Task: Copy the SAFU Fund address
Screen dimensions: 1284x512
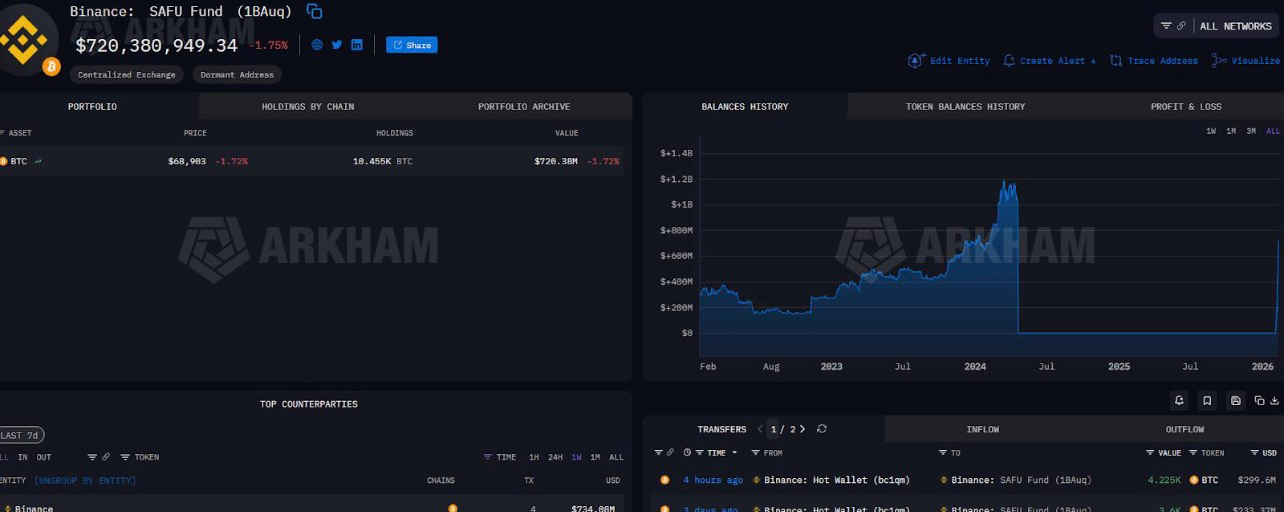Action: [x=315, y=11]
